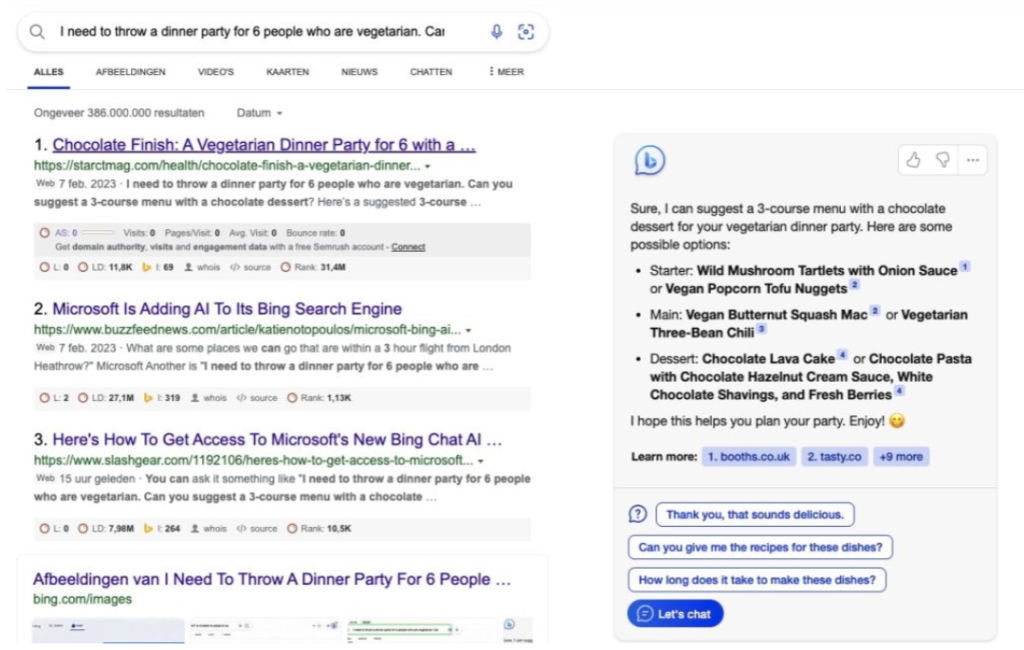This screenshot has height=650, width=1024.
Task: Click Rank 1,13K in buzzfeednews row
Action: click(319, 398)
